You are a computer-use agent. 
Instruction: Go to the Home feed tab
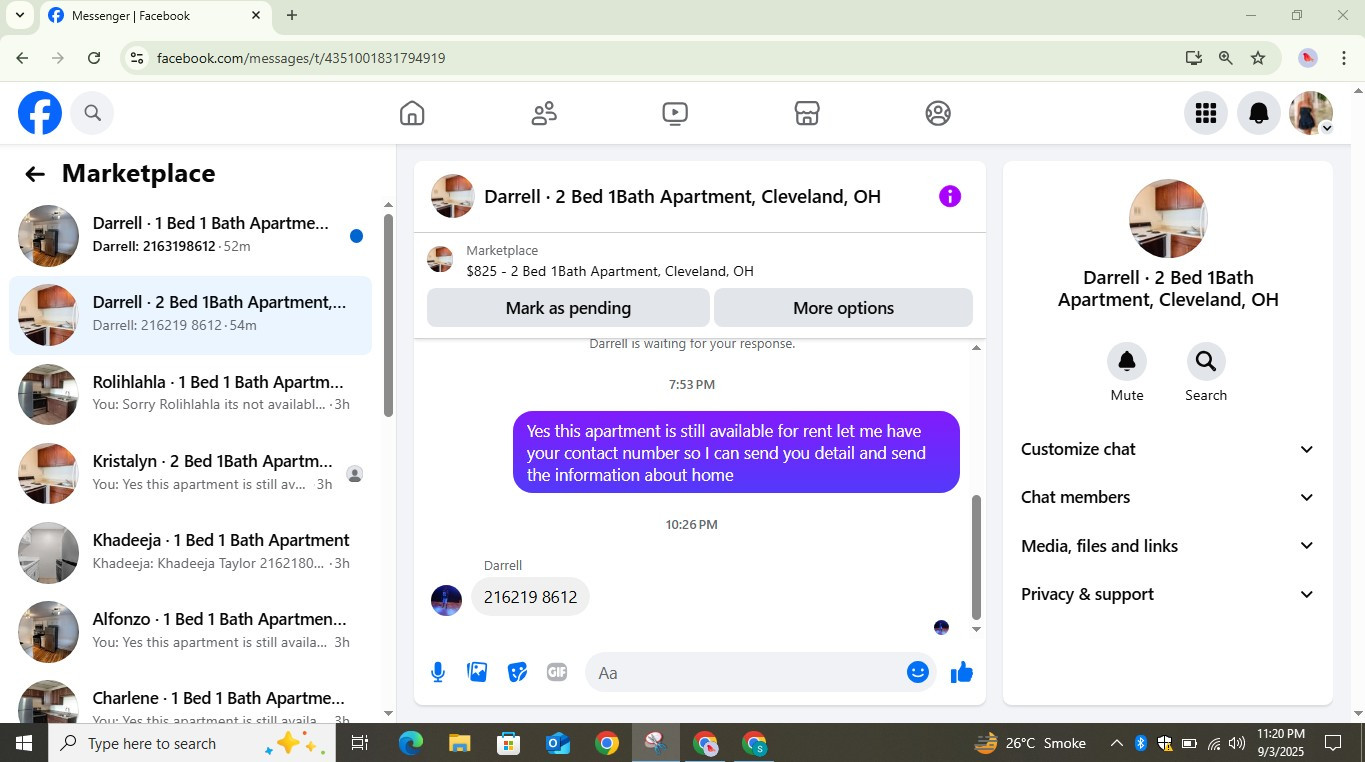[412, 113]
